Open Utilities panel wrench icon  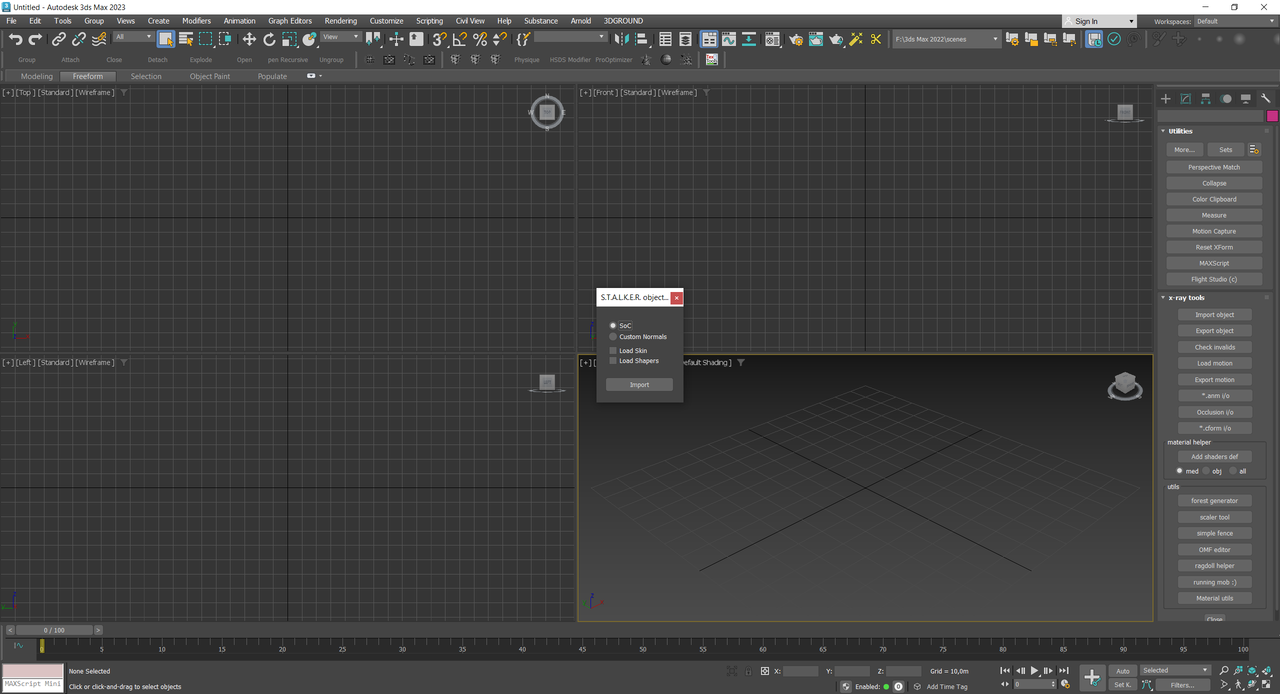(1266, 98)
